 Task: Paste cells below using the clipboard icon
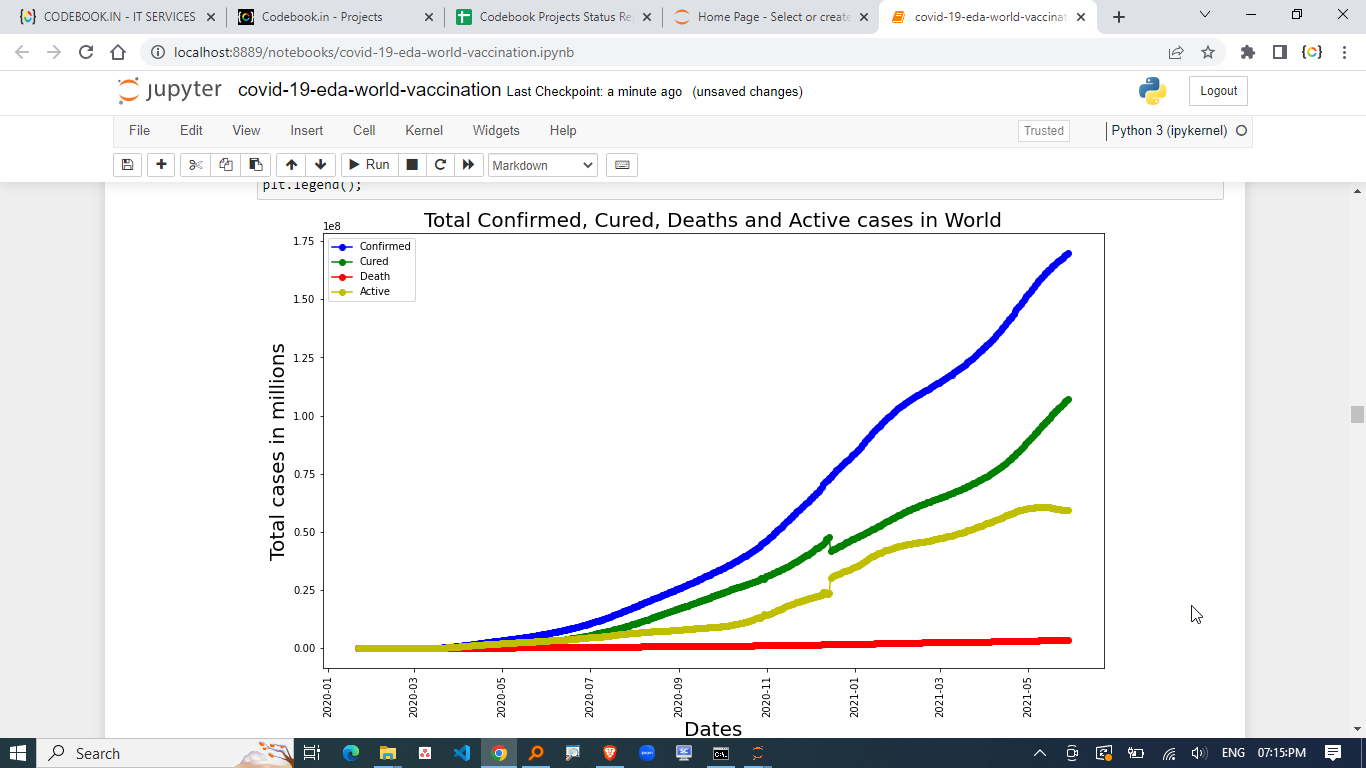(256, 165)
